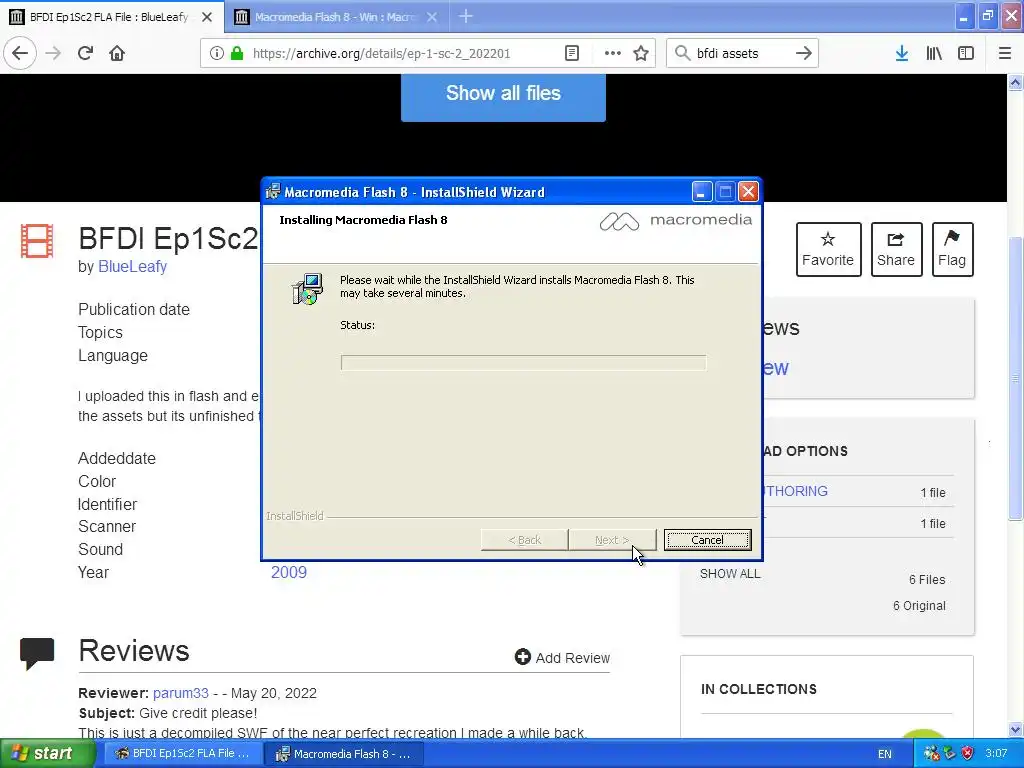Click the bfdi assets search field
The height and width of the screenshot is (768, 1024).
(x=741, y=53)
